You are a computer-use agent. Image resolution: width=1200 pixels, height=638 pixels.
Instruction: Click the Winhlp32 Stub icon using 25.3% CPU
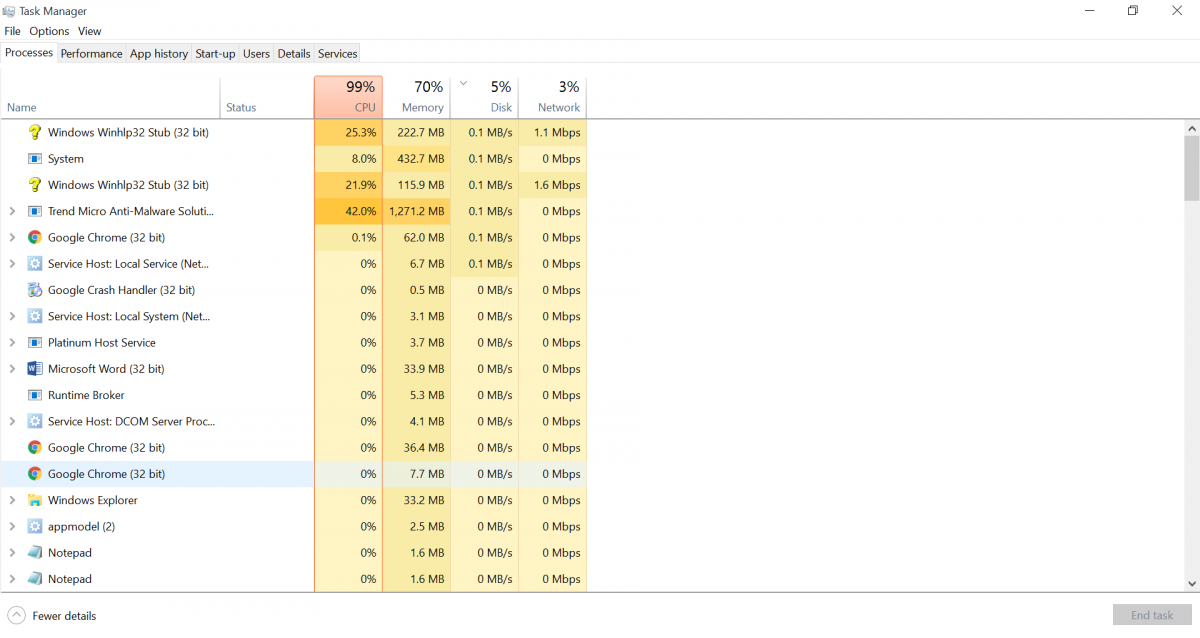tap(35, 132)
